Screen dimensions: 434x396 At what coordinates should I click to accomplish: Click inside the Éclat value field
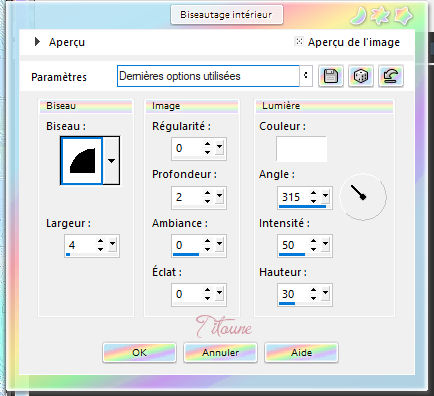point(187,294)
